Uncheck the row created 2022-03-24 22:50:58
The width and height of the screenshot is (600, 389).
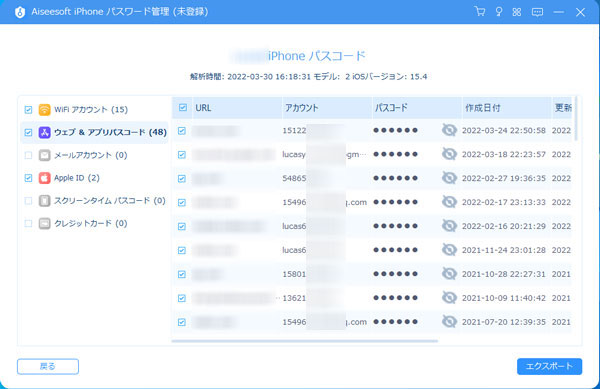coord(182,131)
